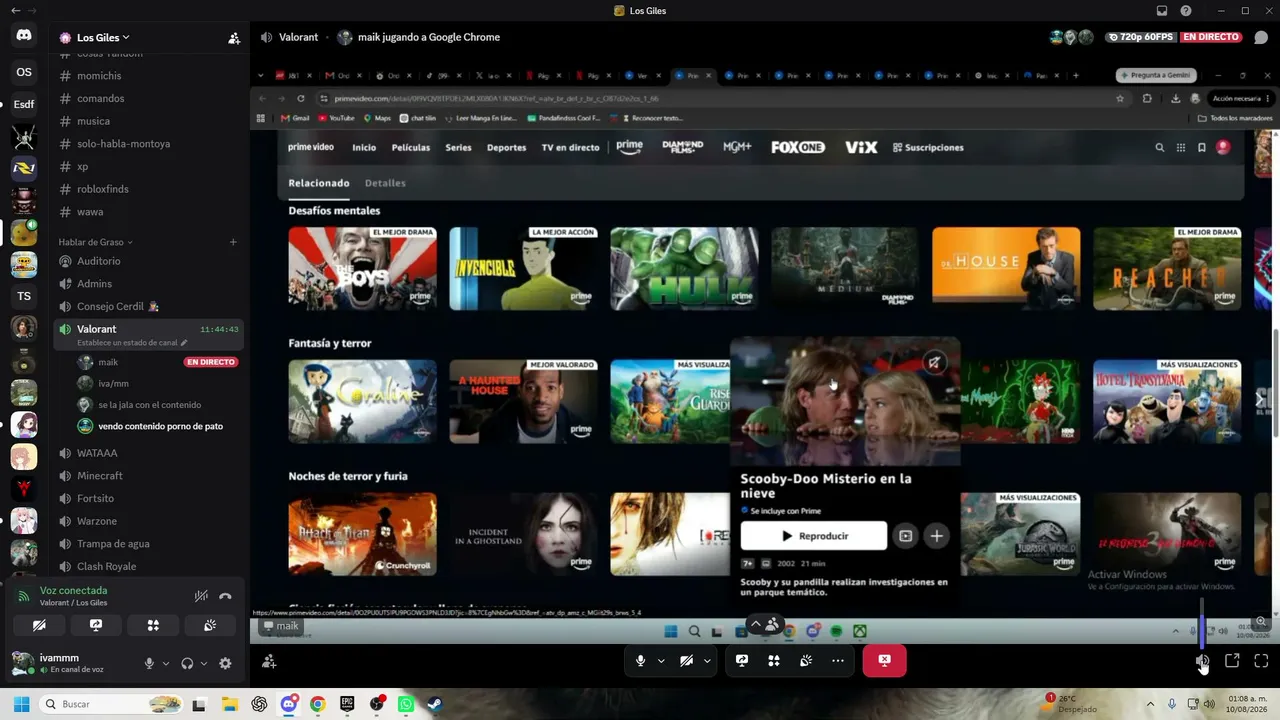Screen dimensions: 1280x720
Task: Pop out the stream into separate window
Action: [1232, 660]
